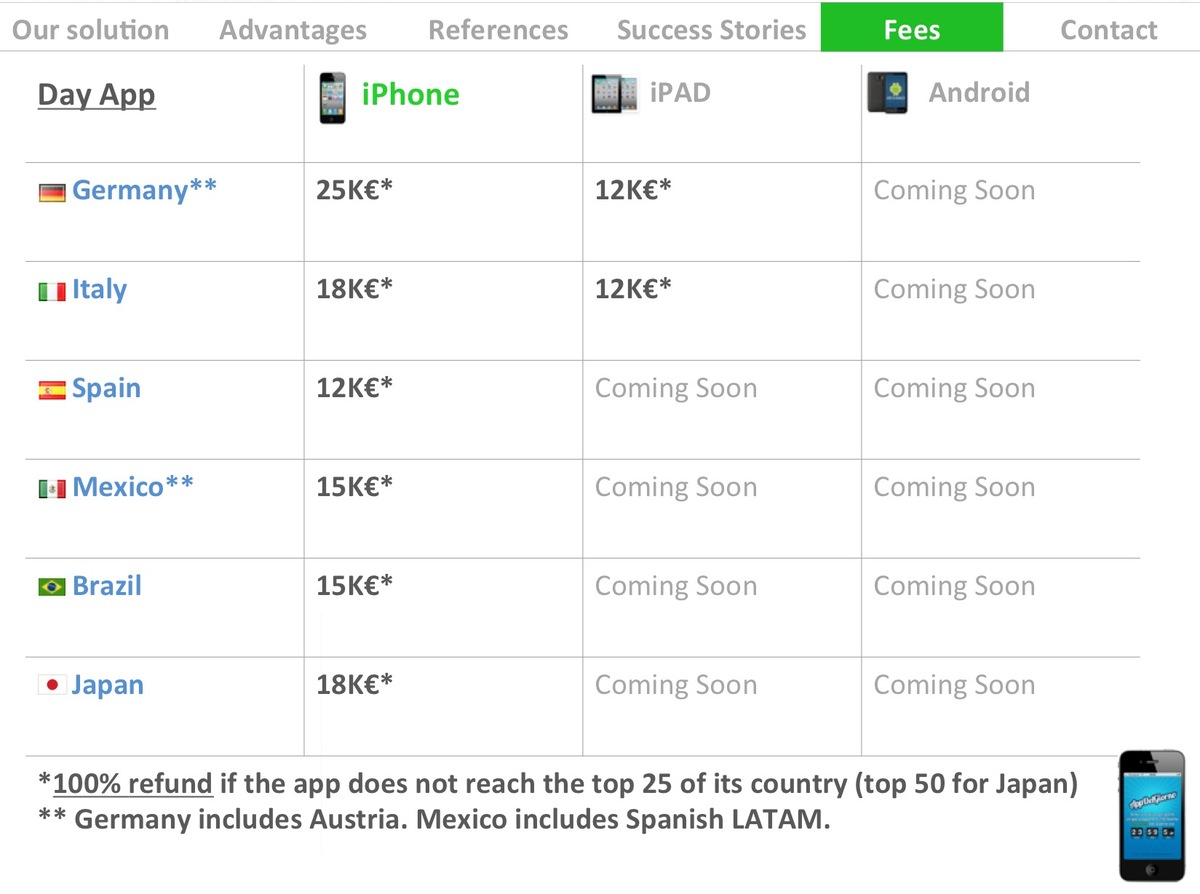
Task: Click Germany Android Coming Soon cell
Action: (954, 190)
